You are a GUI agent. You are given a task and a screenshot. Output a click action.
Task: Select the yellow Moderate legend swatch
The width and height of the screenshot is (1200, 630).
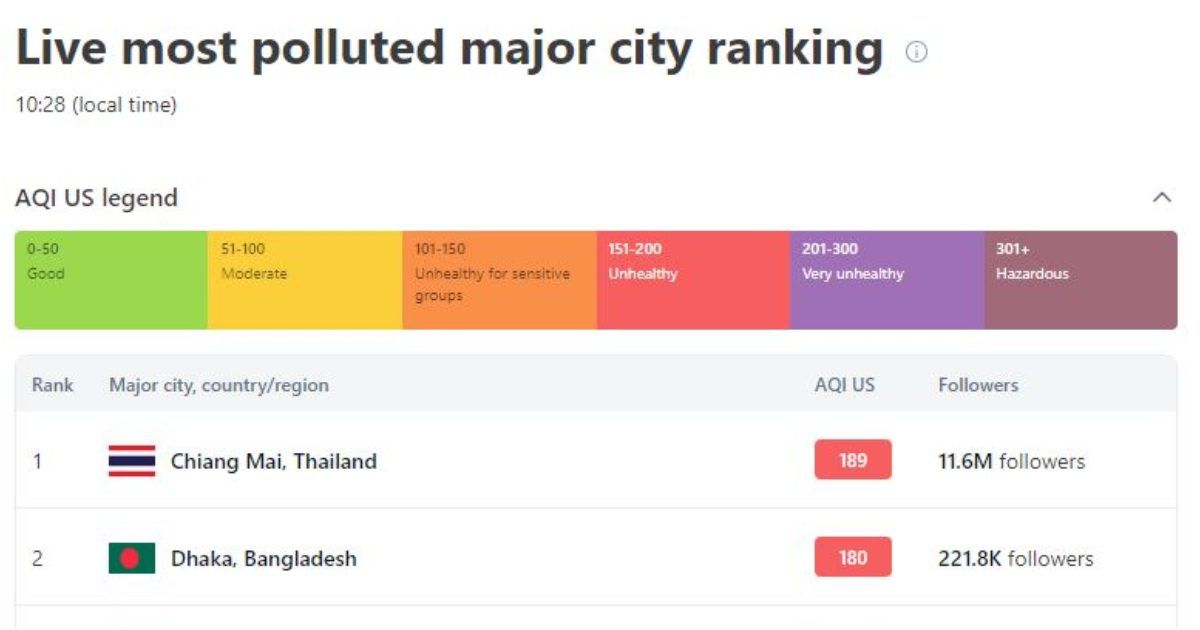point(305,280)
